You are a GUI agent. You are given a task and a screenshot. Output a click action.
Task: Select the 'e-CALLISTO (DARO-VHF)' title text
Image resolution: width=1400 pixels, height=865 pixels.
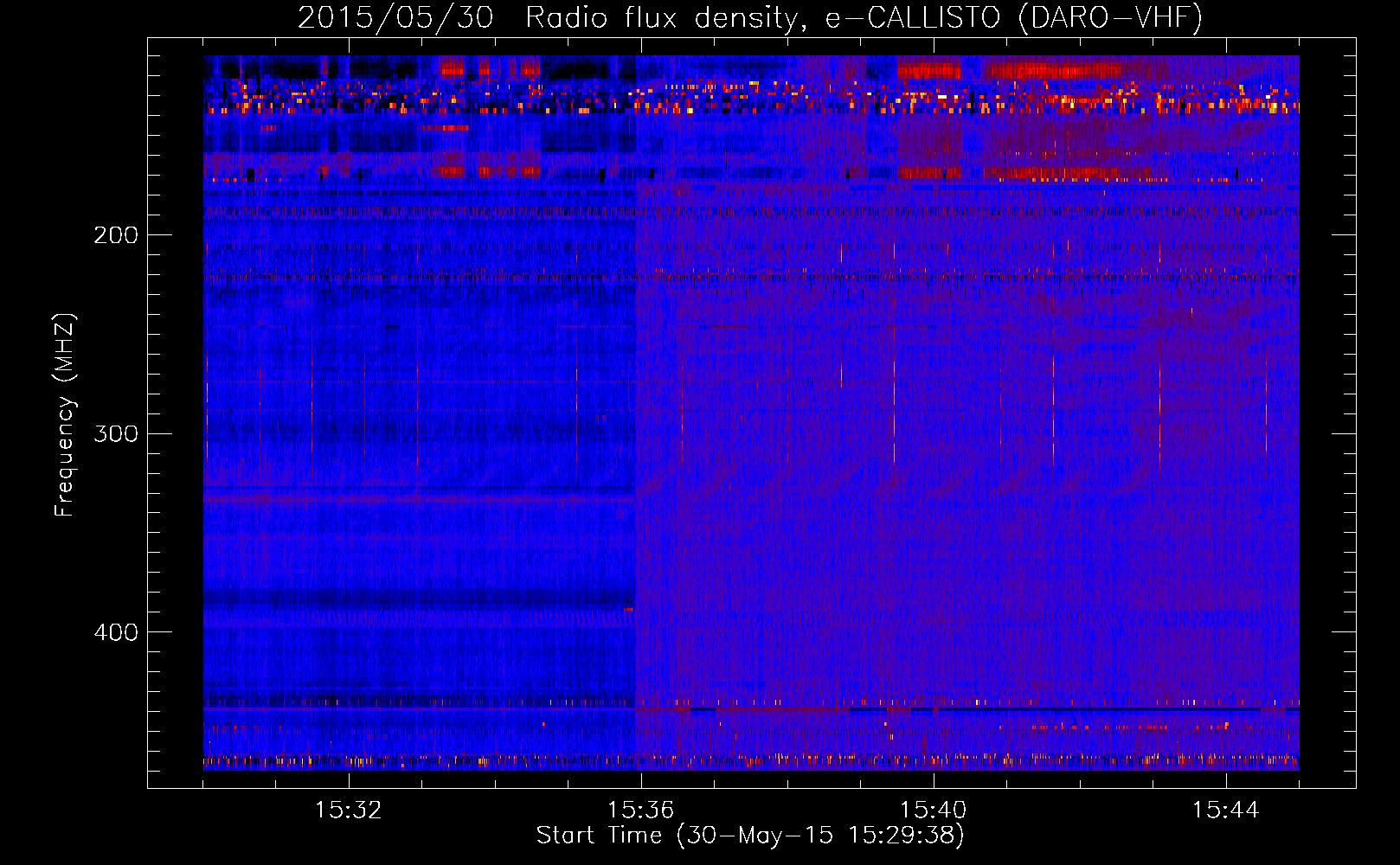[x=1013, y=18]
